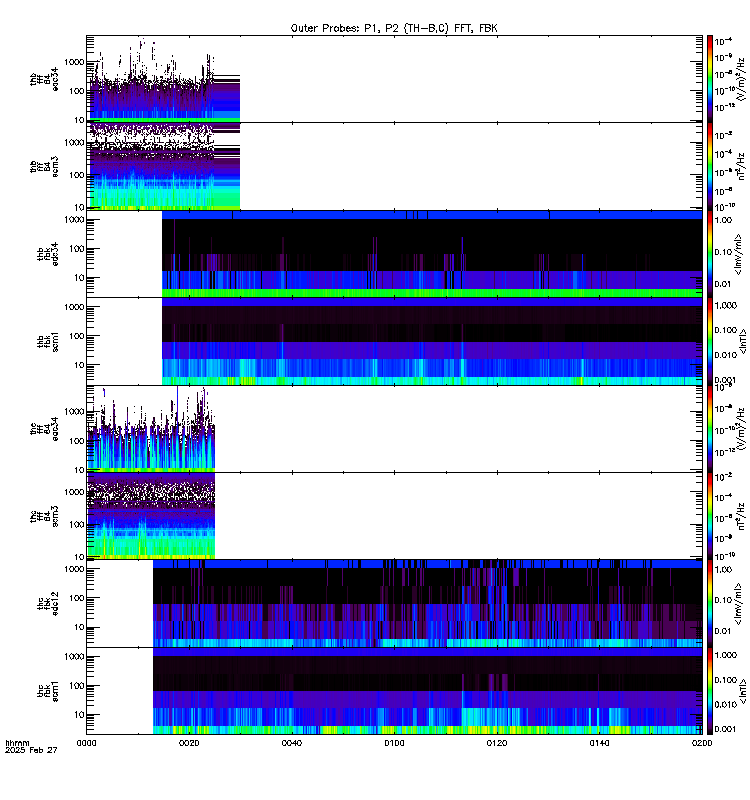Click the 'thc fbk edc12' panel label
Image resolution: width=750 pixels, height=800 pixels.
48,604
